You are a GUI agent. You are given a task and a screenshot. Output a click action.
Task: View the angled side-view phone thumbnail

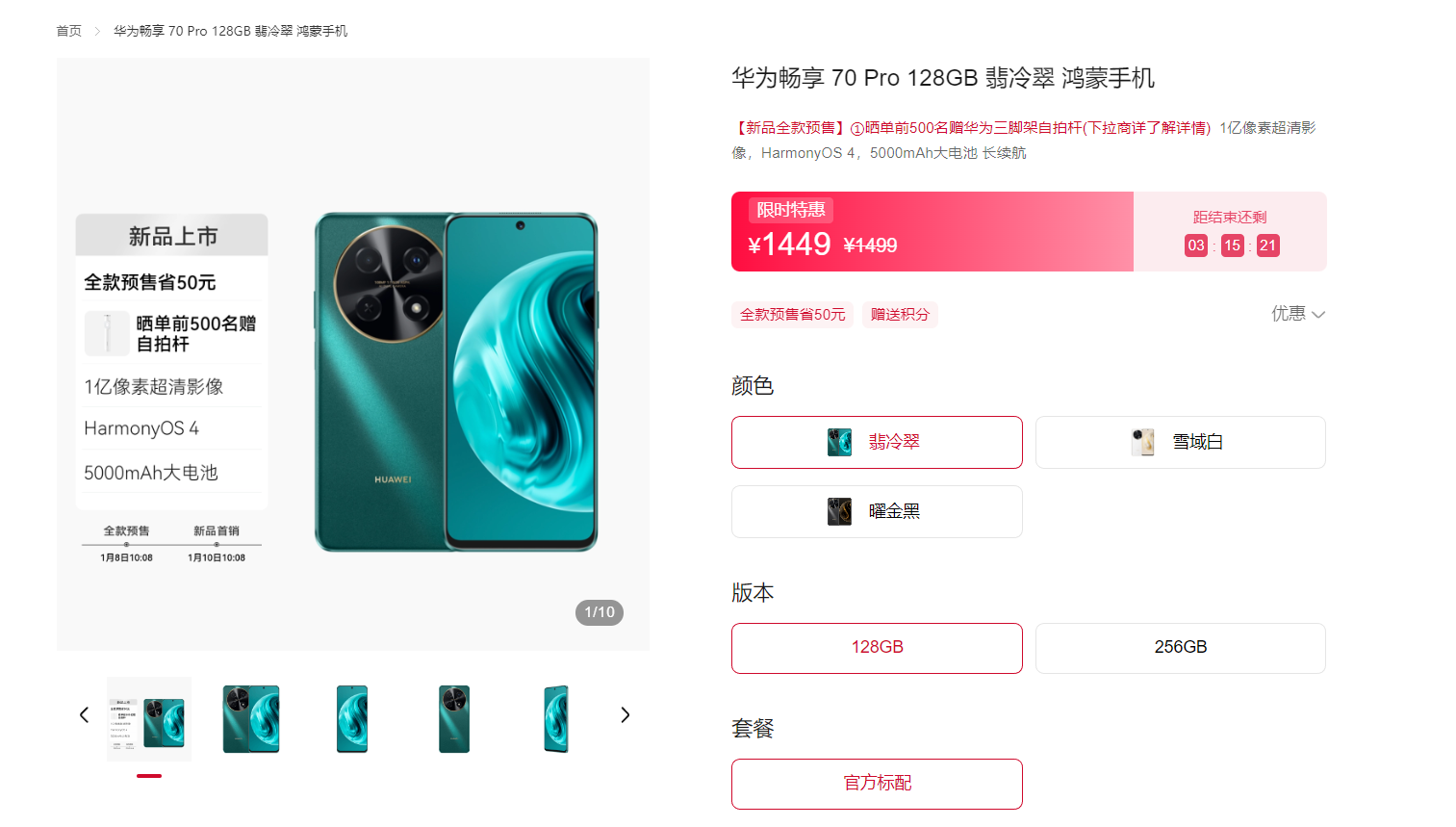(556, 719)
